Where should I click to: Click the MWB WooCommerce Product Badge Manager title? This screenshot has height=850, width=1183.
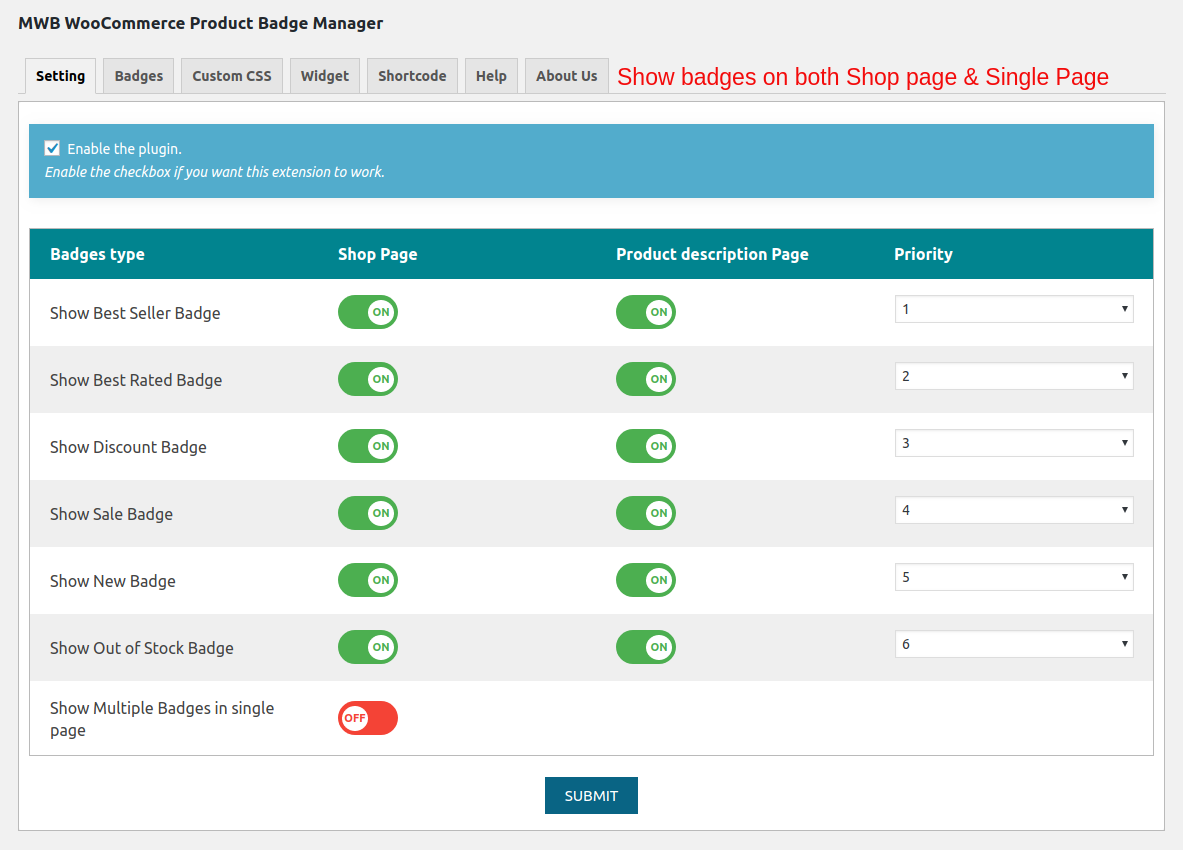201,23
